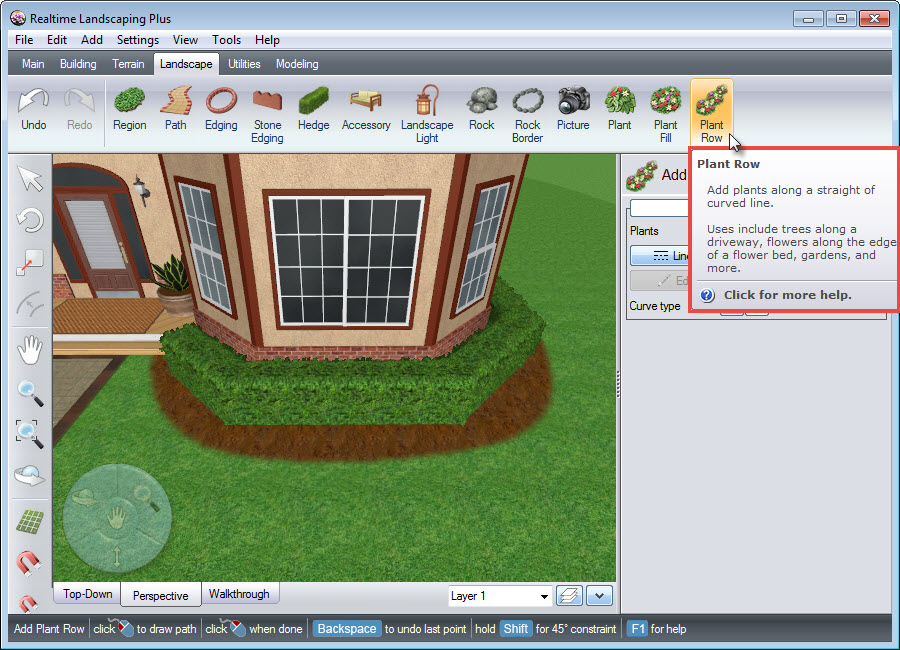Click the Redo toolbar button

[79, 110]
